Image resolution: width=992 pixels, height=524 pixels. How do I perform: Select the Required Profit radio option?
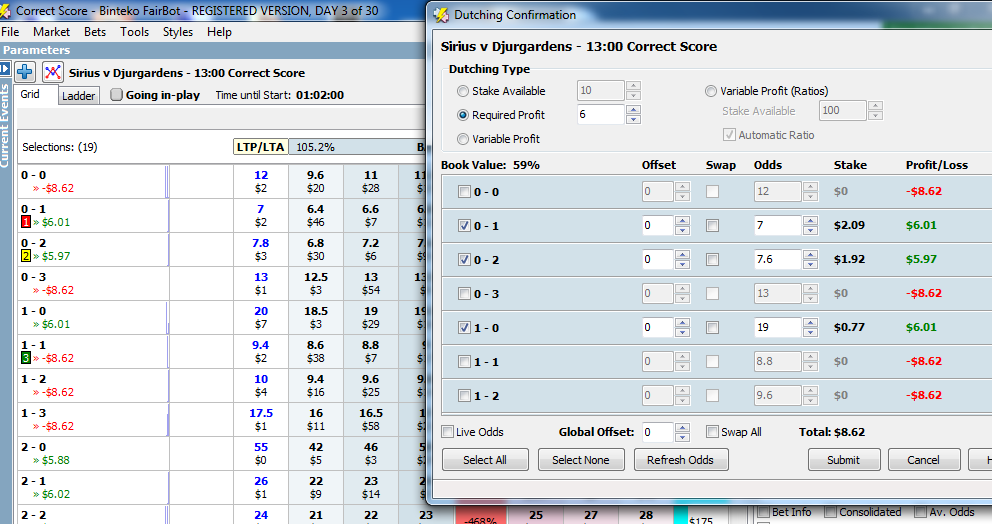tap(463, 115)
